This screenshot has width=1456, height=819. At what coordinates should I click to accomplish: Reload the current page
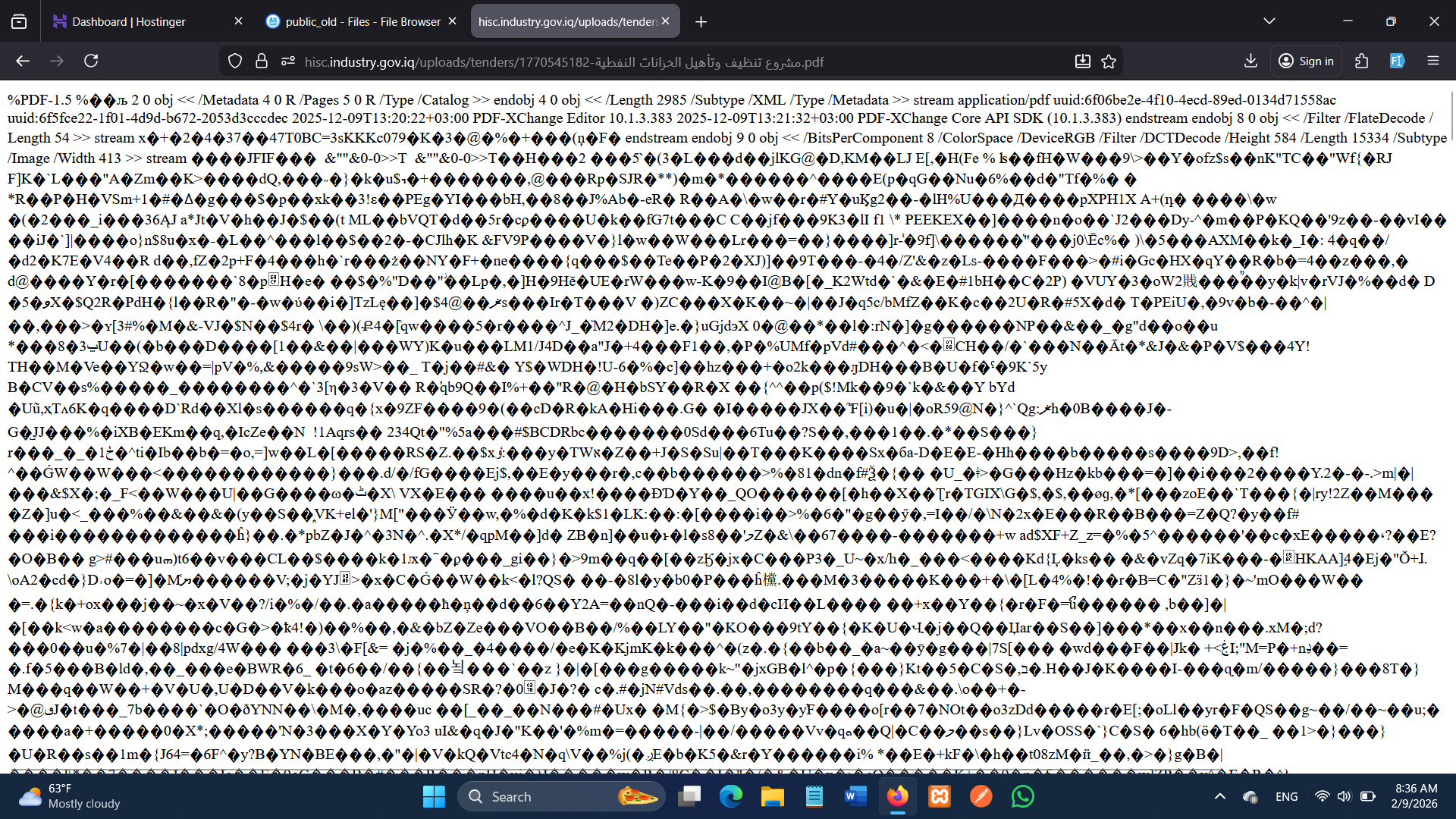(91, 61)
